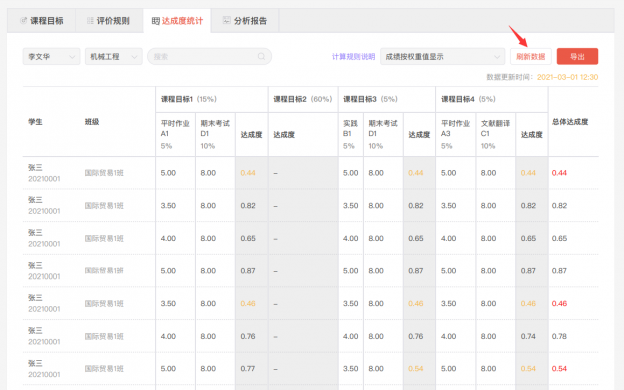Image resolution: width=624 pixels, height=390 pixels.
Task: Click the 分析报告 tab chart icon
Action: tap(226, 20)
